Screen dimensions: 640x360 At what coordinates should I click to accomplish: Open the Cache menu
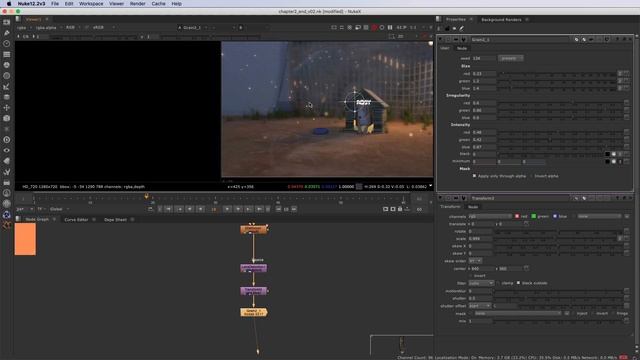click(x=158, y=4)
